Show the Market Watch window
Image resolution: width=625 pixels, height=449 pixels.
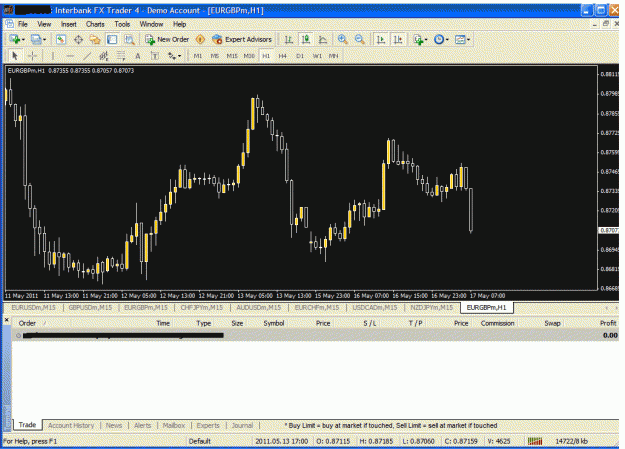click(x=61, y=39)
